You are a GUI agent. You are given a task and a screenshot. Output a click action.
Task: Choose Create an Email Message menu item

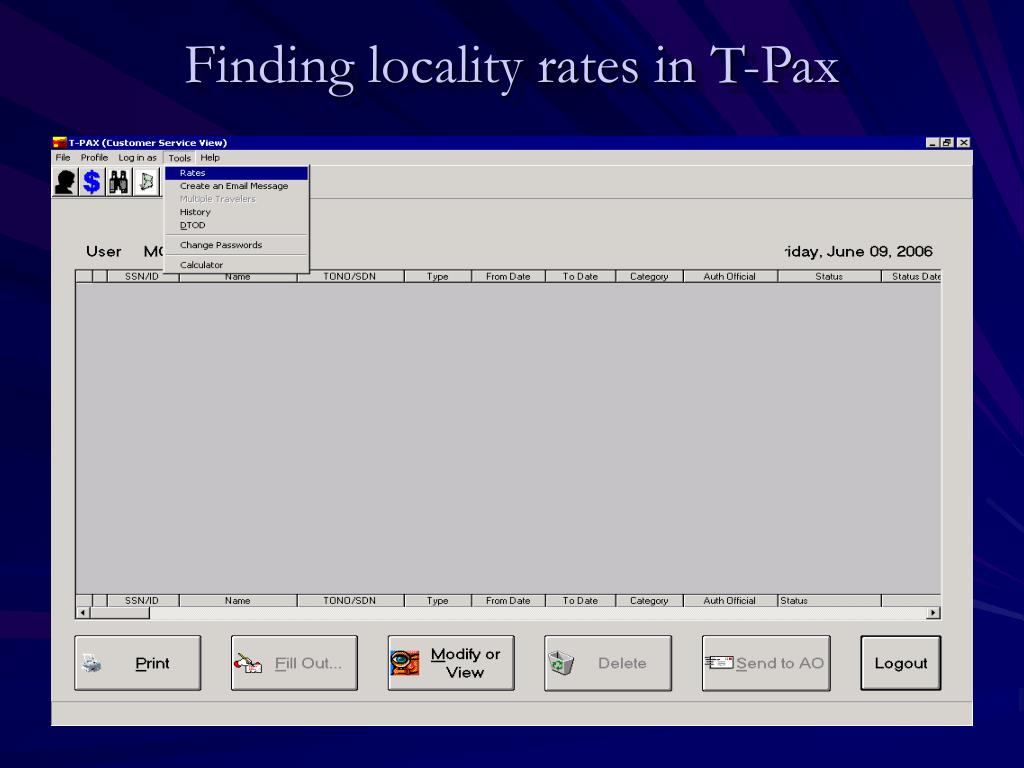click(236, 186)
